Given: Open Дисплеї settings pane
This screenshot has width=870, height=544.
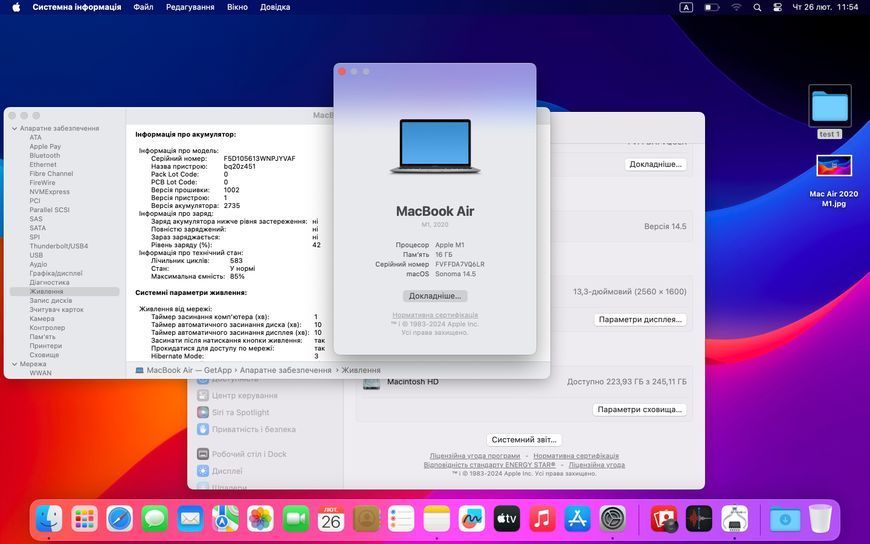Looking at the screenshot, I should [x=220, y=471].
